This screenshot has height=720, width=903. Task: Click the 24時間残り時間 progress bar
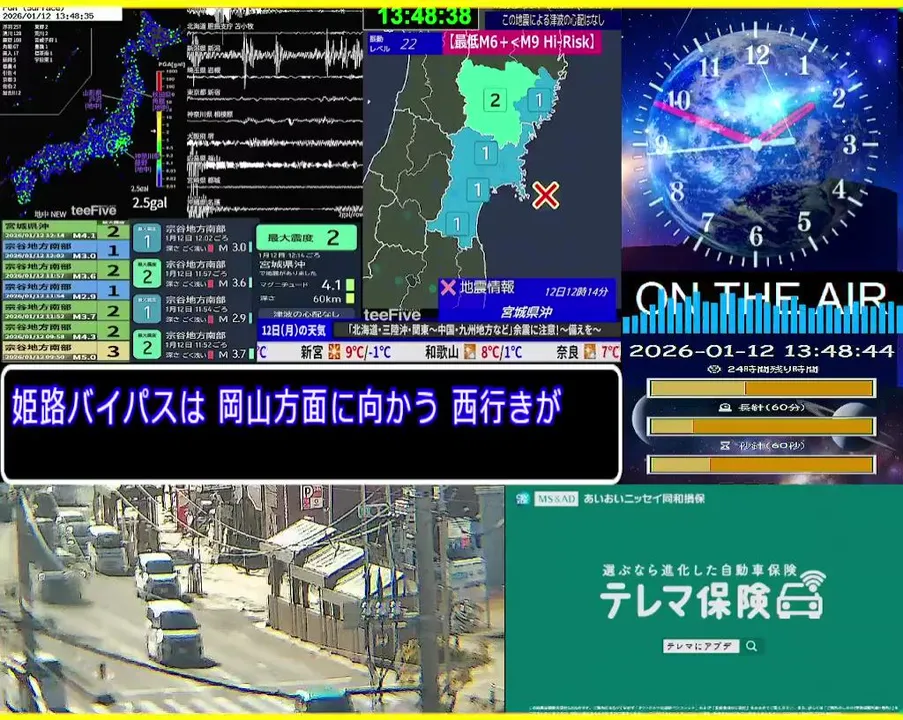(x=762, y=388)
